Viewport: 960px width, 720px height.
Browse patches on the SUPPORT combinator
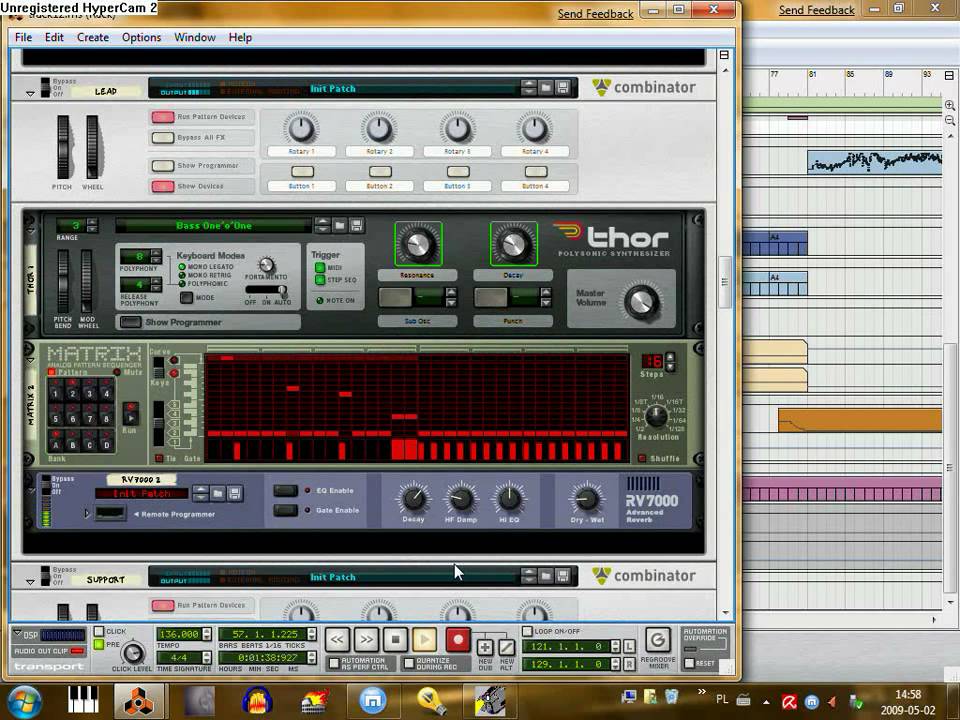pyautogui.click(x=546, y=576)
